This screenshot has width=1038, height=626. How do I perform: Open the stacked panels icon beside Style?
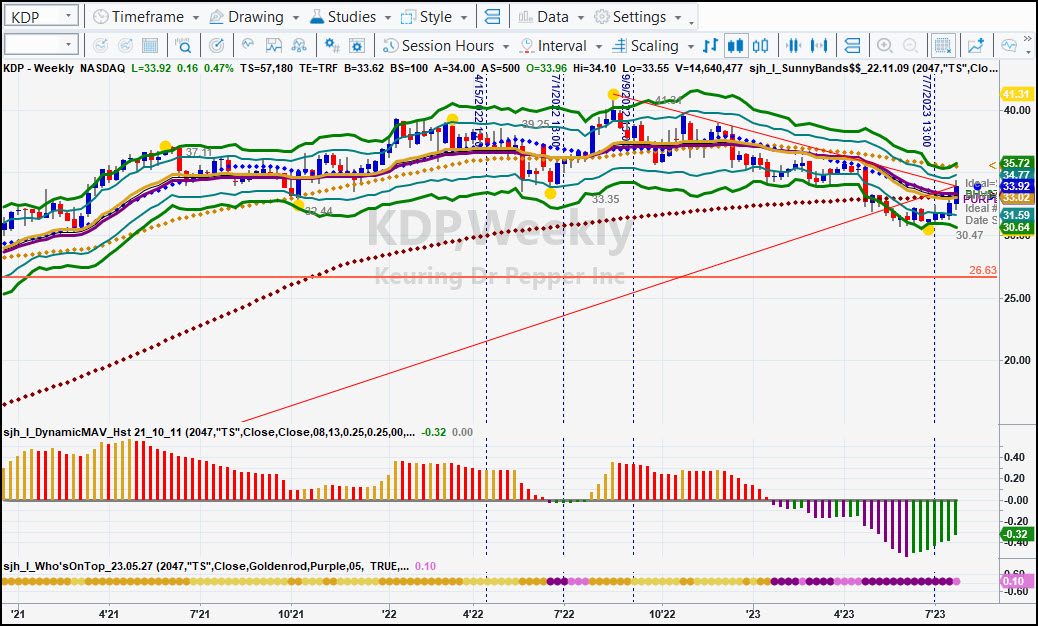point(493,17)
